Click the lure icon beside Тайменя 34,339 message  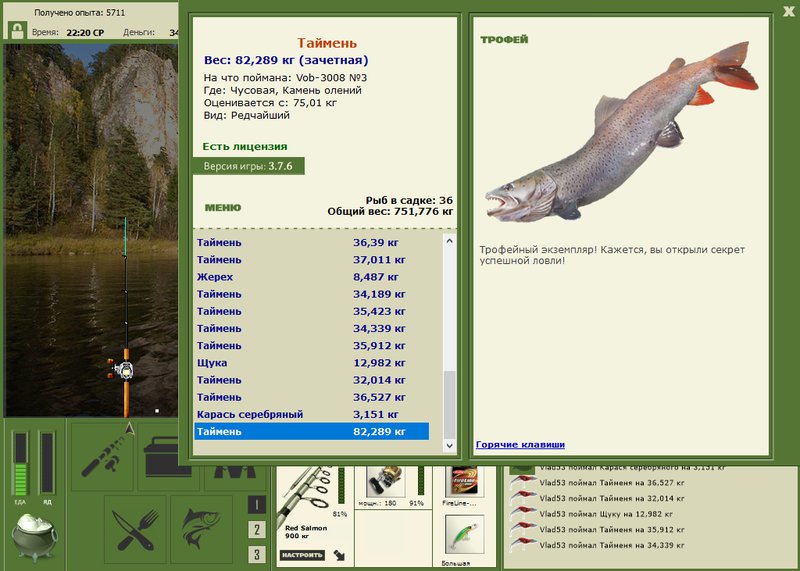pyautogui.click(x=523, y=545)
